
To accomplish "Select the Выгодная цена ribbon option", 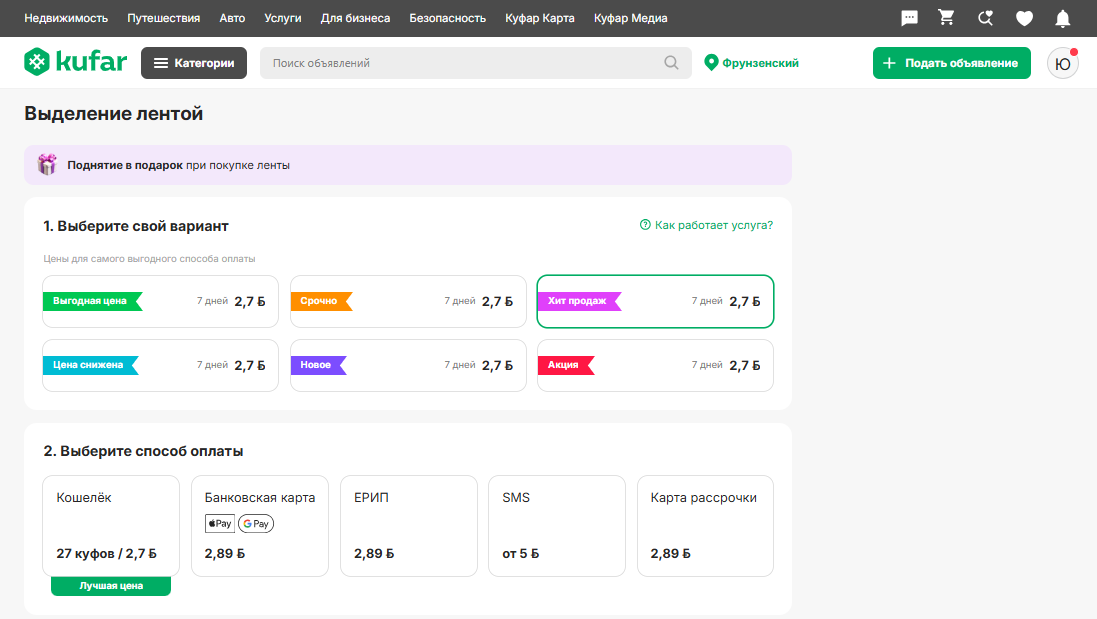I will (160, 301).
